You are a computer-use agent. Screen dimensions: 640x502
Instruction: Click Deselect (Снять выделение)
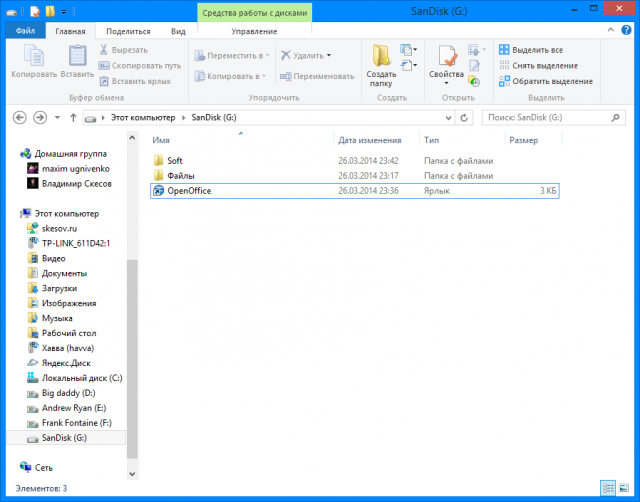[x=539, y=65]
